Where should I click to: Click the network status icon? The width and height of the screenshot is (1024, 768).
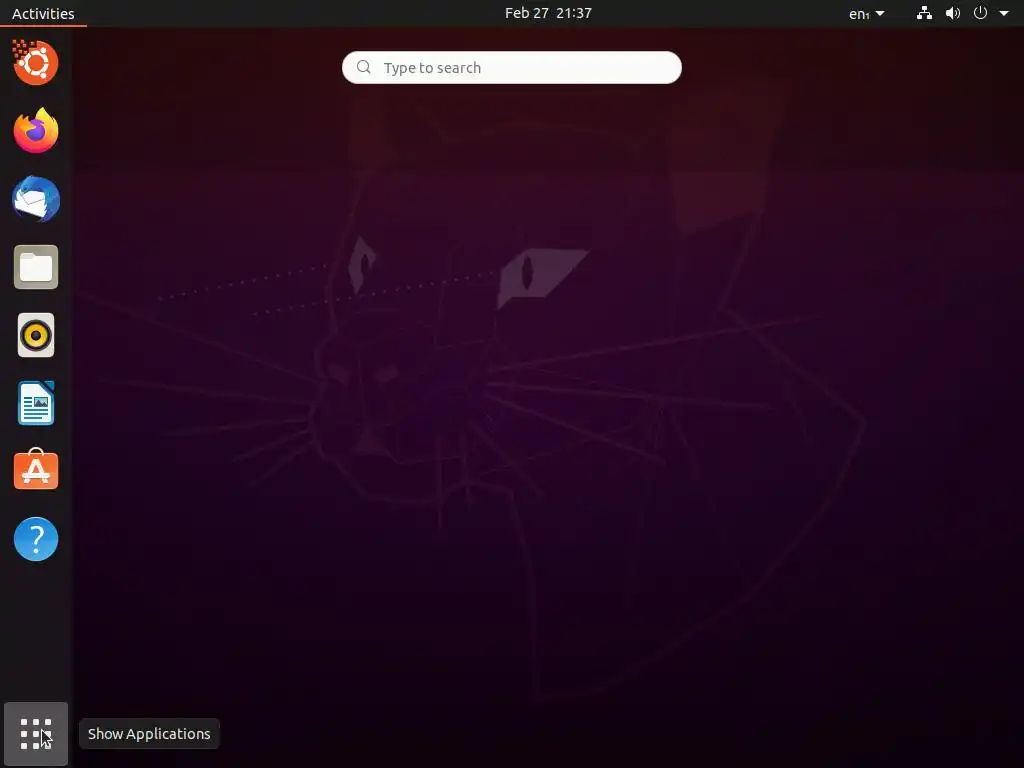point(924,13)
